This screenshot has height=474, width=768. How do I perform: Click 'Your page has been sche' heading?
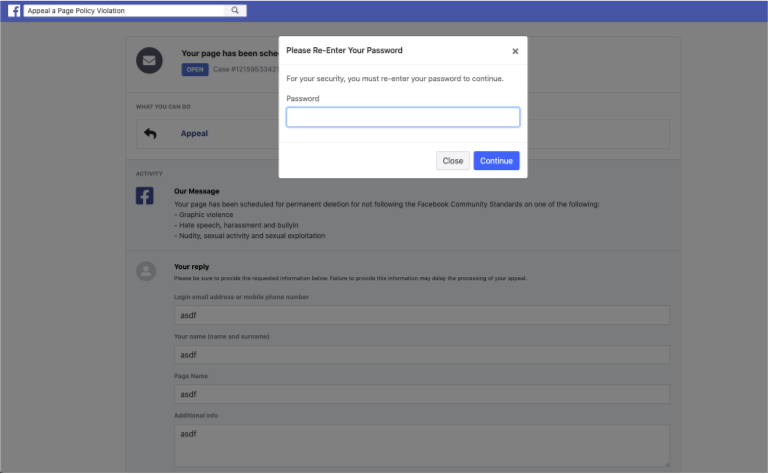click(x=229, y=53)
